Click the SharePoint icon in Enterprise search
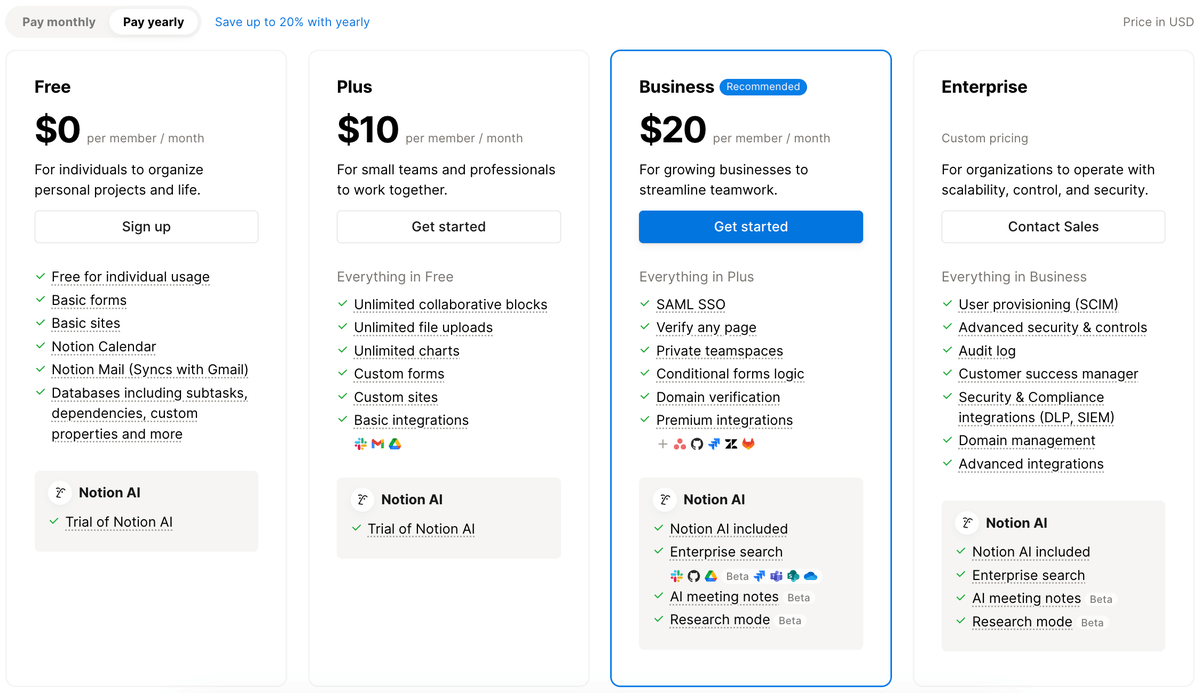The image size is (1200, 693). (x=793, y=576)
